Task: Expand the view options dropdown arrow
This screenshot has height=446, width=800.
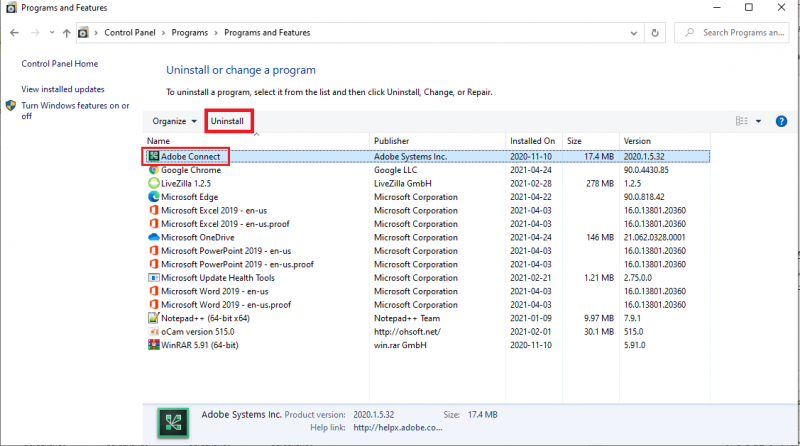Action: (x=758, y=121)
